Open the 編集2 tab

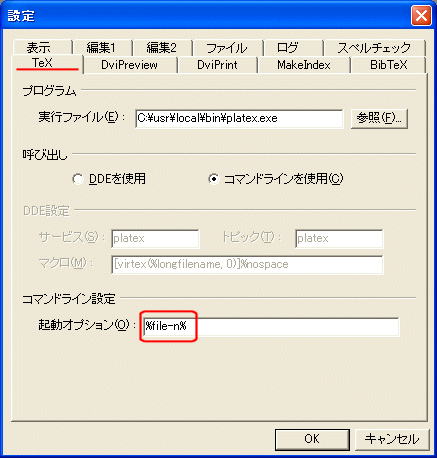(x=162, y=48)
